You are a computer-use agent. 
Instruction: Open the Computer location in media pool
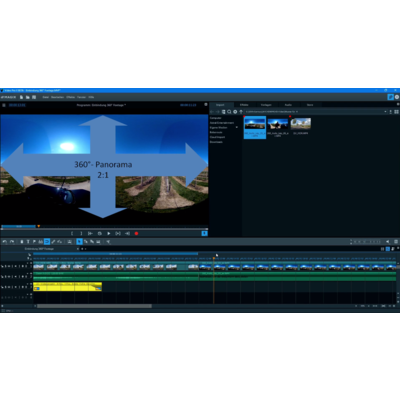[216, 118]
